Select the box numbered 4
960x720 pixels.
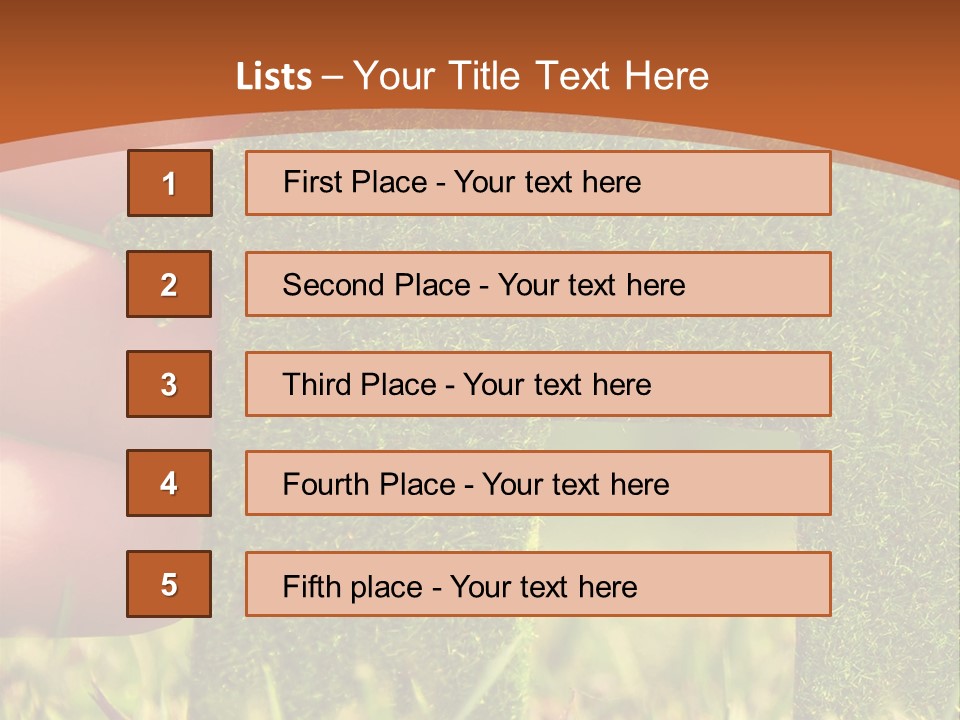point(169,483)
